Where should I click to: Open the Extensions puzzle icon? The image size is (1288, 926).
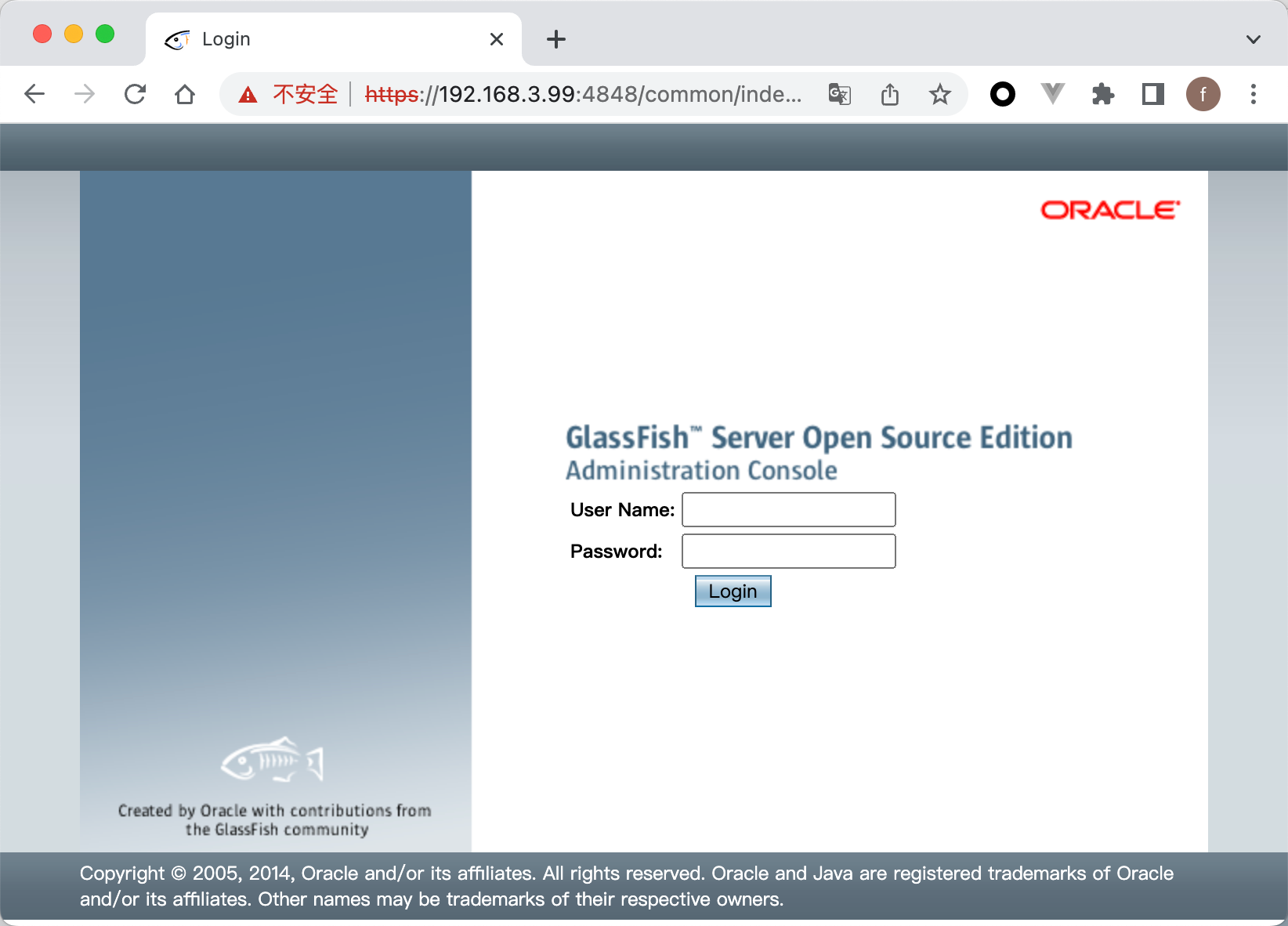[x=1102, y=95]
